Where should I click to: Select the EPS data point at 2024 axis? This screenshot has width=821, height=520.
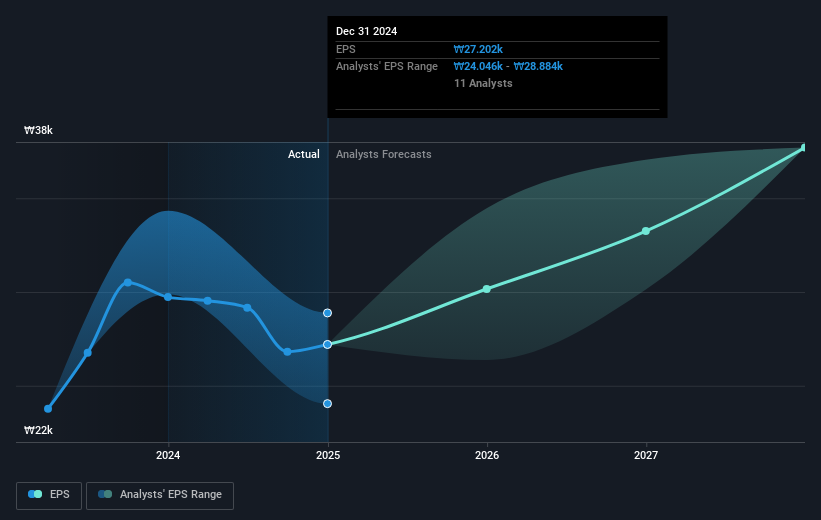pos(168,297)
